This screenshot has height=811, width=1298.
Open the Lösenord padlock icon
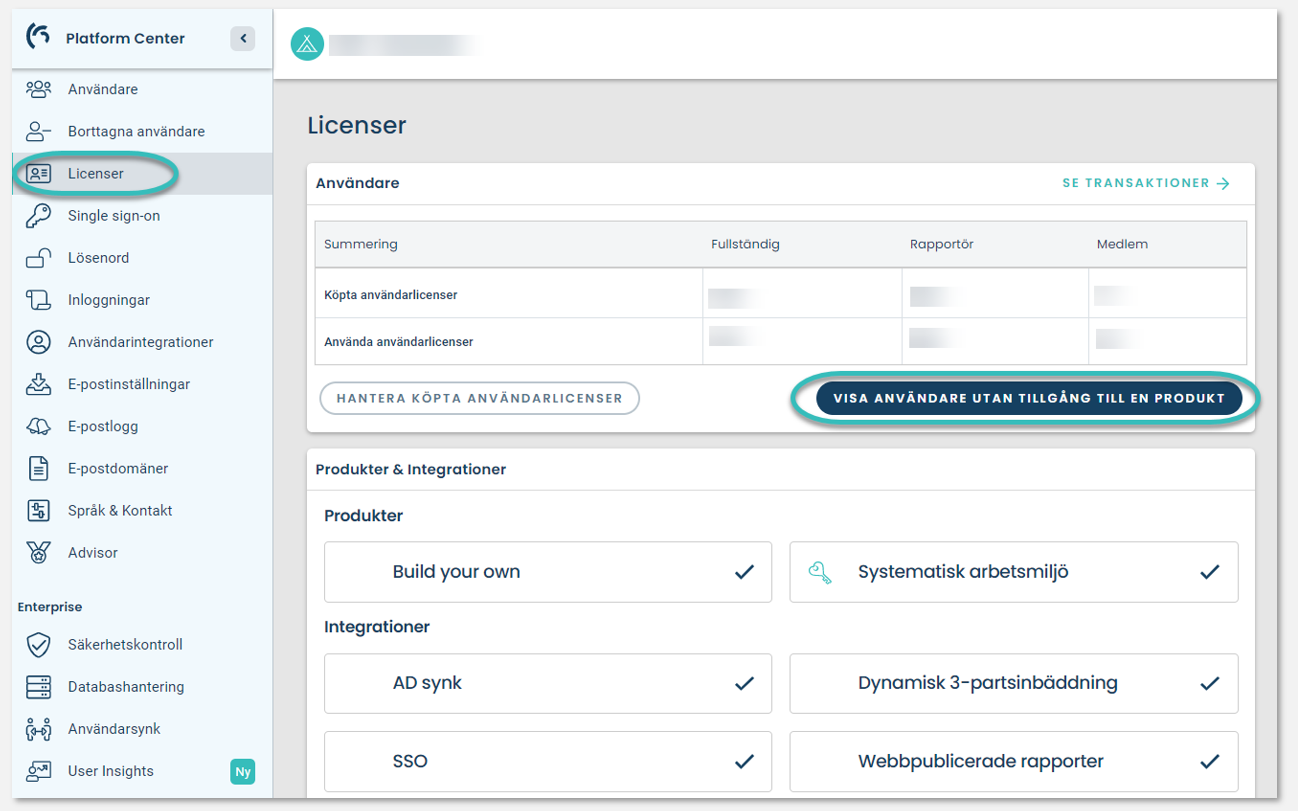tap(38, 258)
